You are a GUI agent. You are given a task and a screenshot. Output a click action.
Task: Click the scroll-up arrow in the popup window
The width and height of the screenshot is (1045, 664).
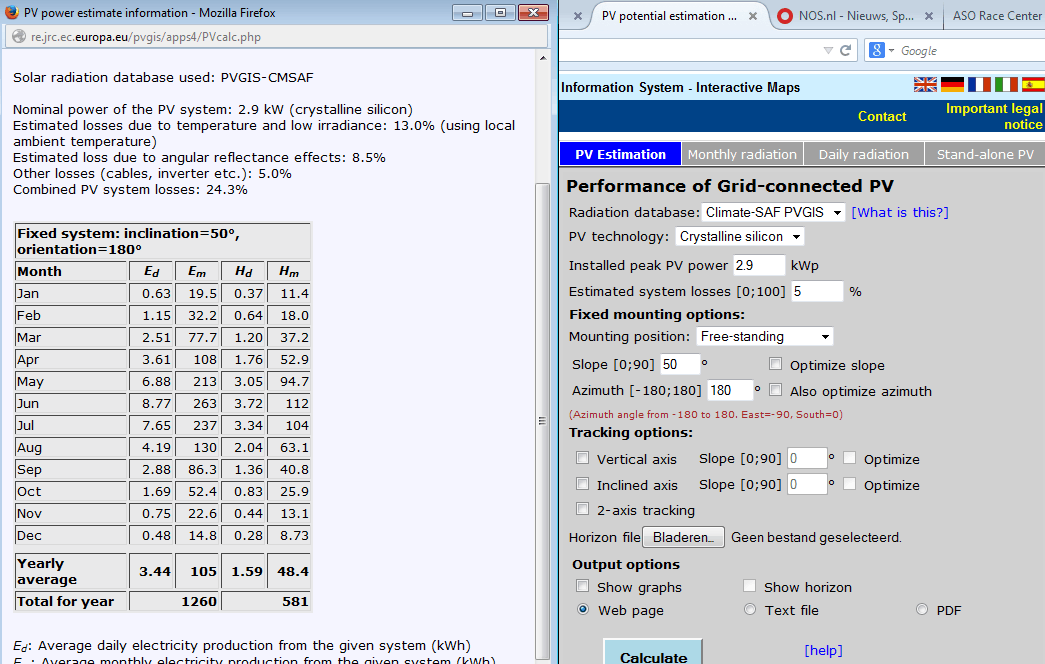[x=543, y=58]
